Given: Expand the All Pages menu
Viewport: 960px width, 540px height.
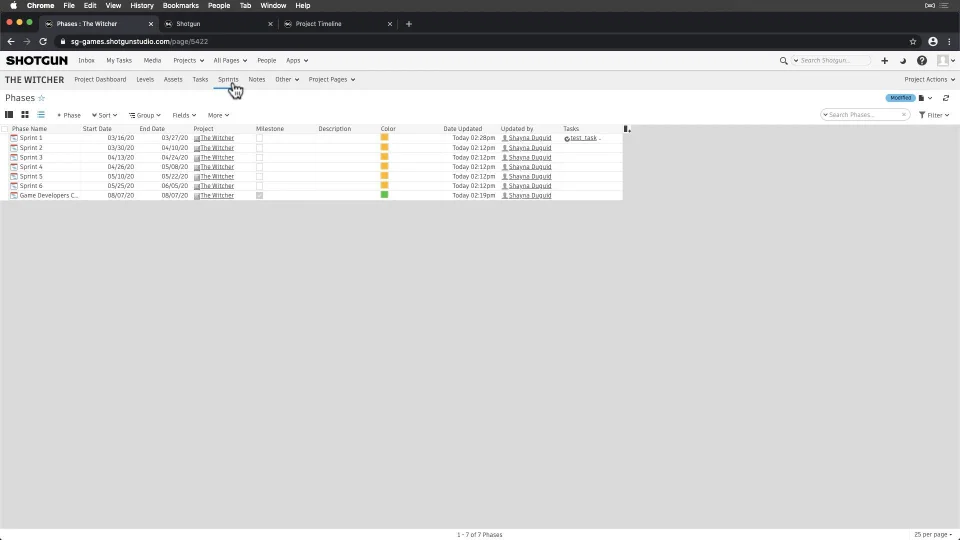Looking at the screenshot, I should (x=230, y=61).
